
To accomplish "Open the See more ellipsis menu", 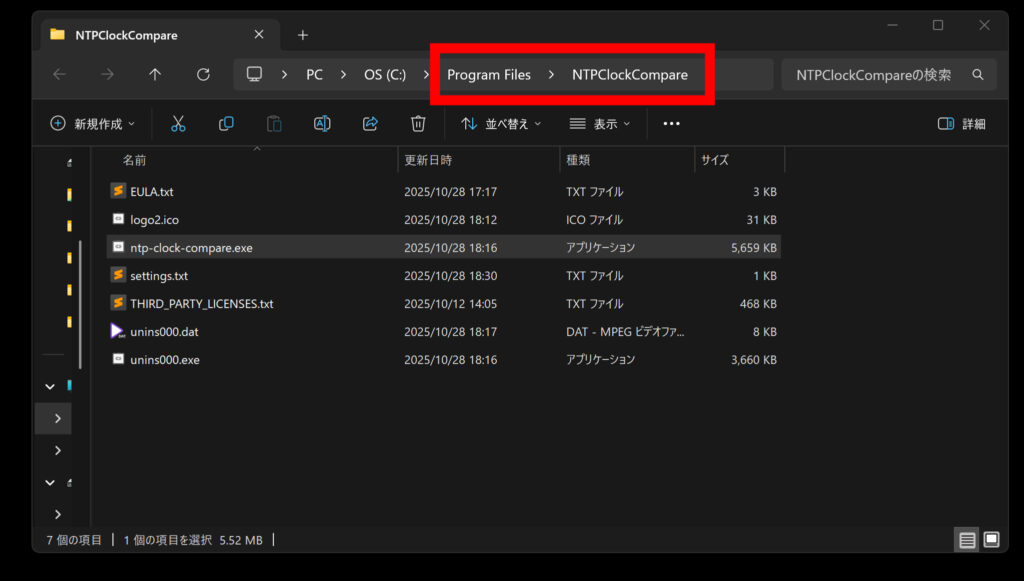I will coord(671,124).
